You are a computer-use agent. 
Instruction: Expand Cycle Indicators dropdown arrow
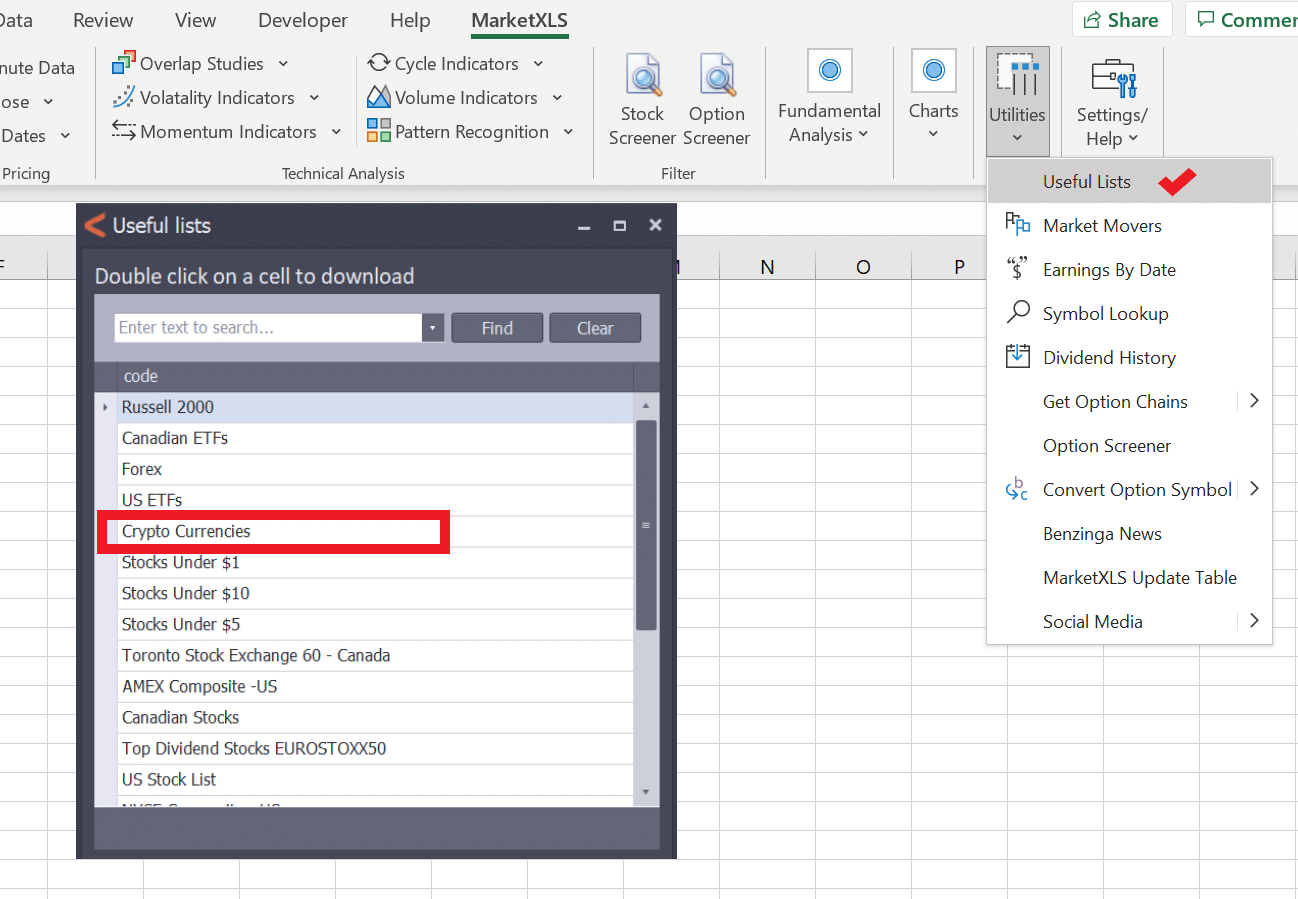(538, 64)
